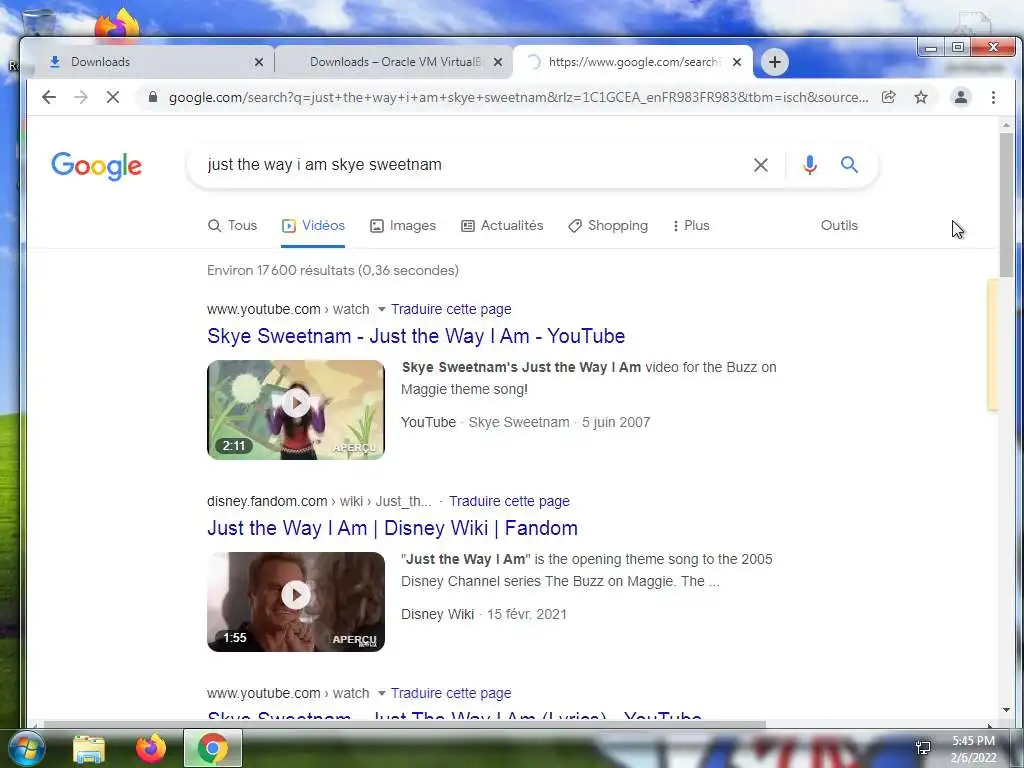Click the scrollbar down arrow

[1006, 710]
